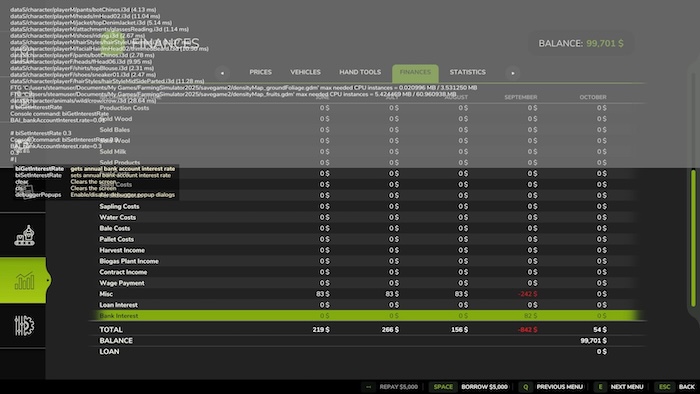Open the production chains sidebar icon
This screenshot has height=394, width=700.
pos(24,236)
